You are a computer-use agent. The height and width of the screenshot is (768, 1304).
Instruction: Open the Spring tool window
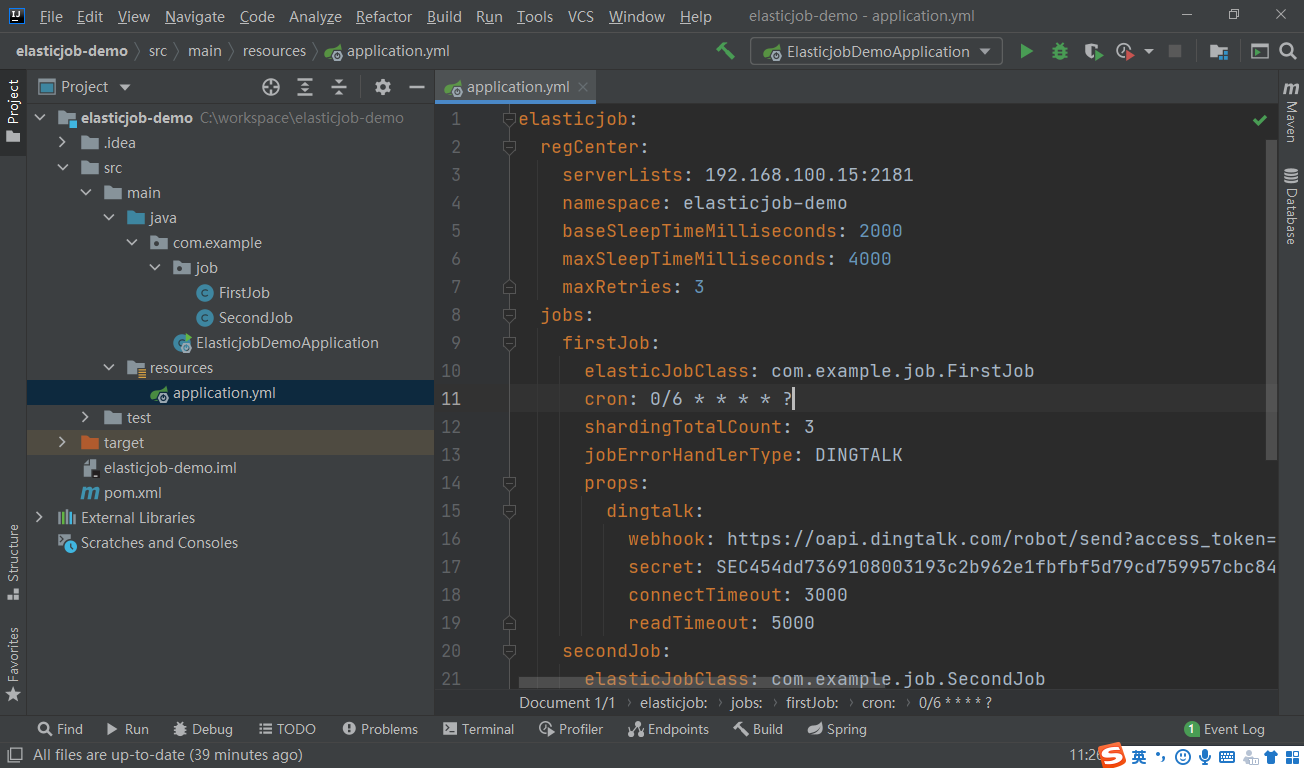point(837,729)
